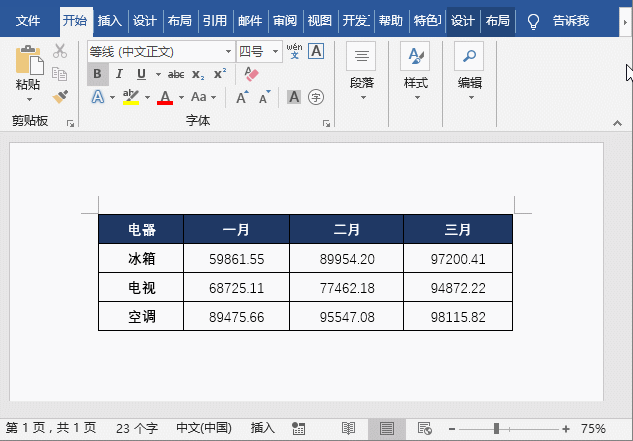This screenshot has height=441, width=633.
Task: Click the Tell Me search field
Action: (571, 21)
